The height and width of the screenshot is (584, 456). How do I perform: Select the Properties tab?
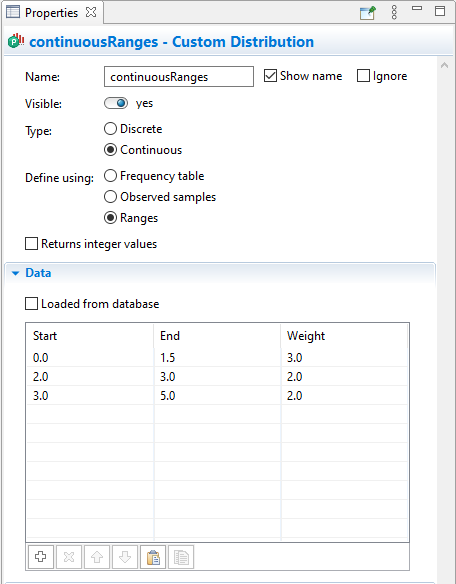[51, 13]
